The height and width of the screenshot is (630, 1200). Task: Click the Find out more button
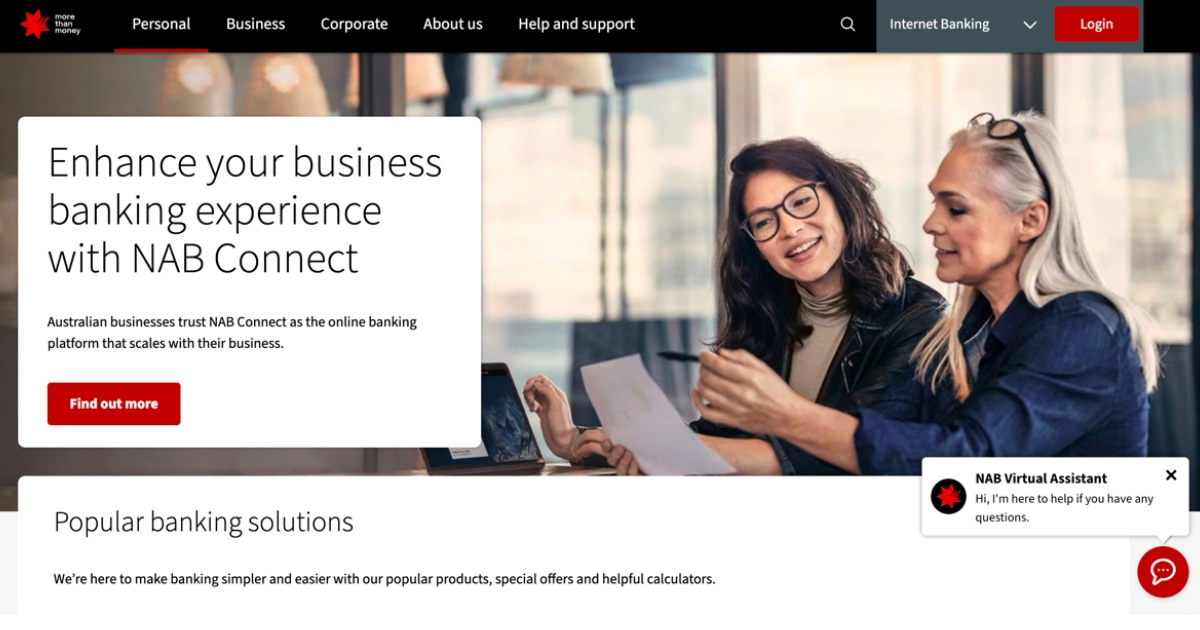114,404
